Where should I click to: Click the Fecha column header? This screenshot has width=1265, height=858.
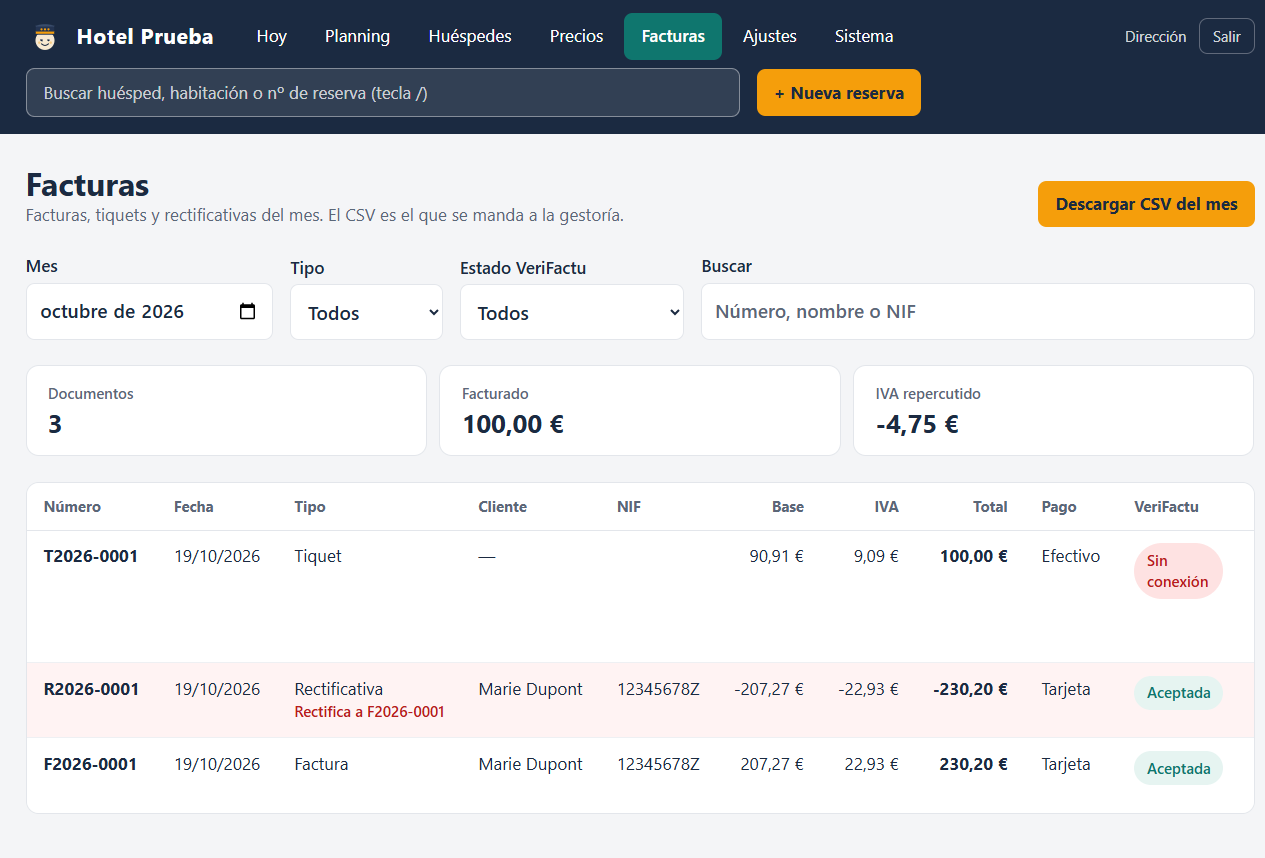click(194, 507)
